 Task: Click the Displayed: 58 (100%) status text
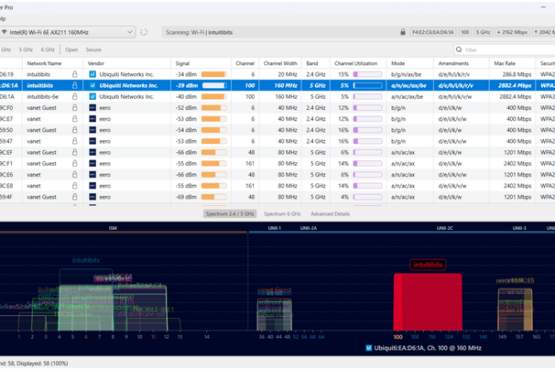point(42,364)
